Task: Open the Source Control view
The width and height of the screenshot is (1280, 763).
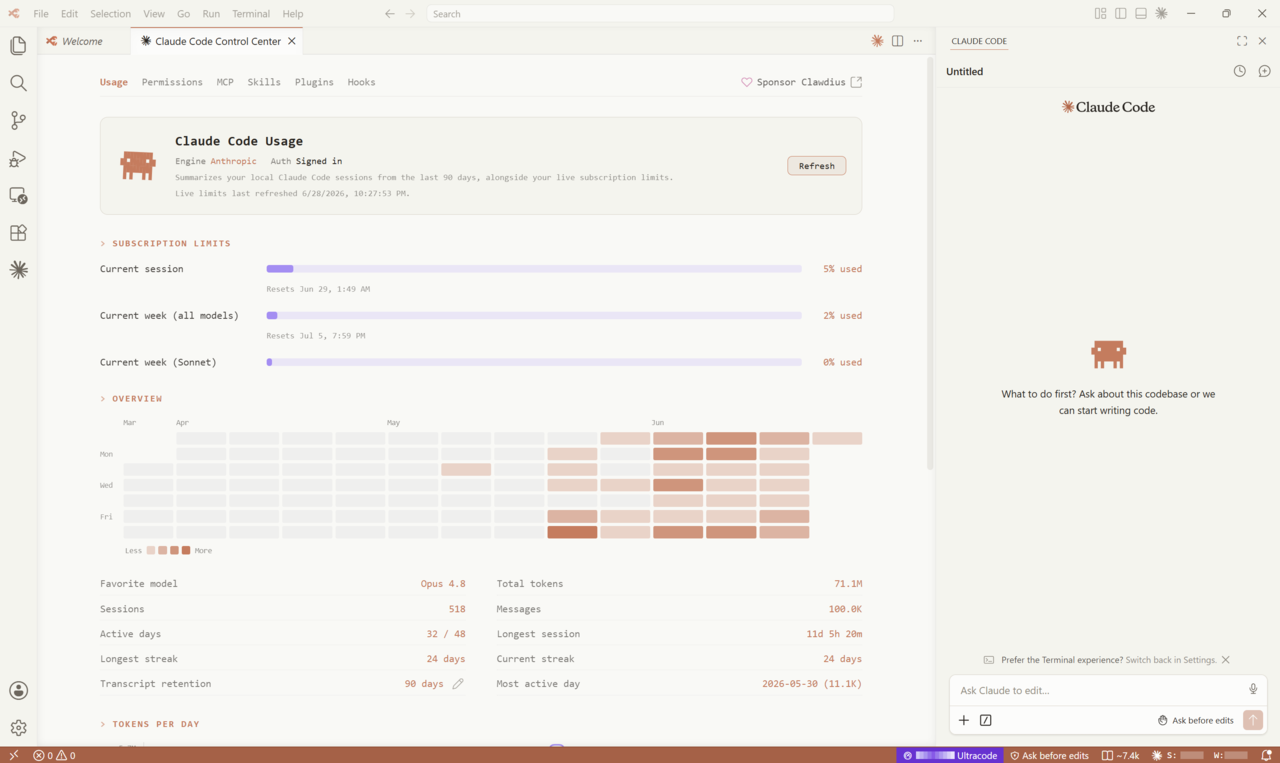Action: point(18,120)
